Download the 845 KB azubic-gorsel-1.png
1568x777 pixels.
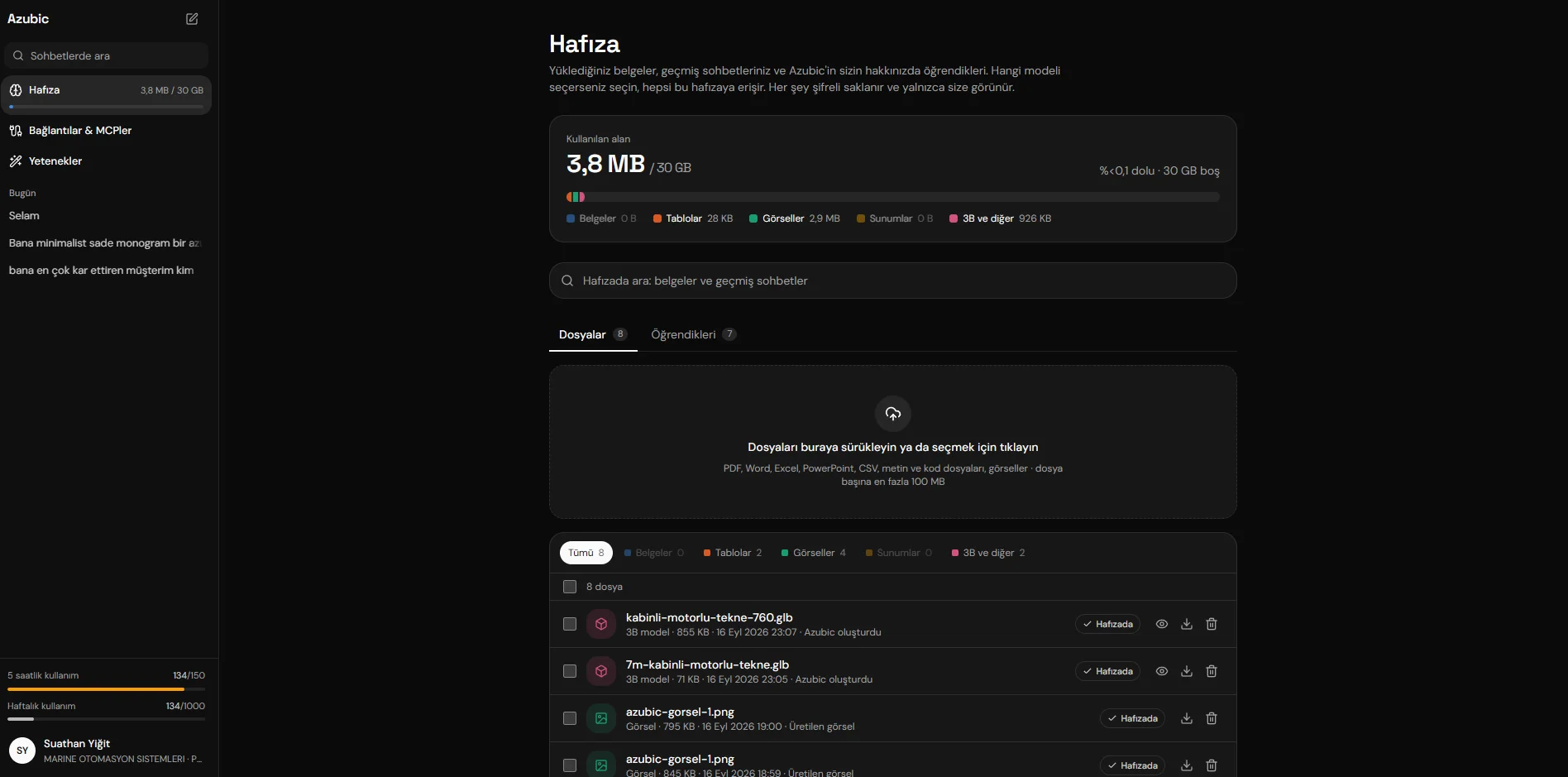tap(1187, 765)
